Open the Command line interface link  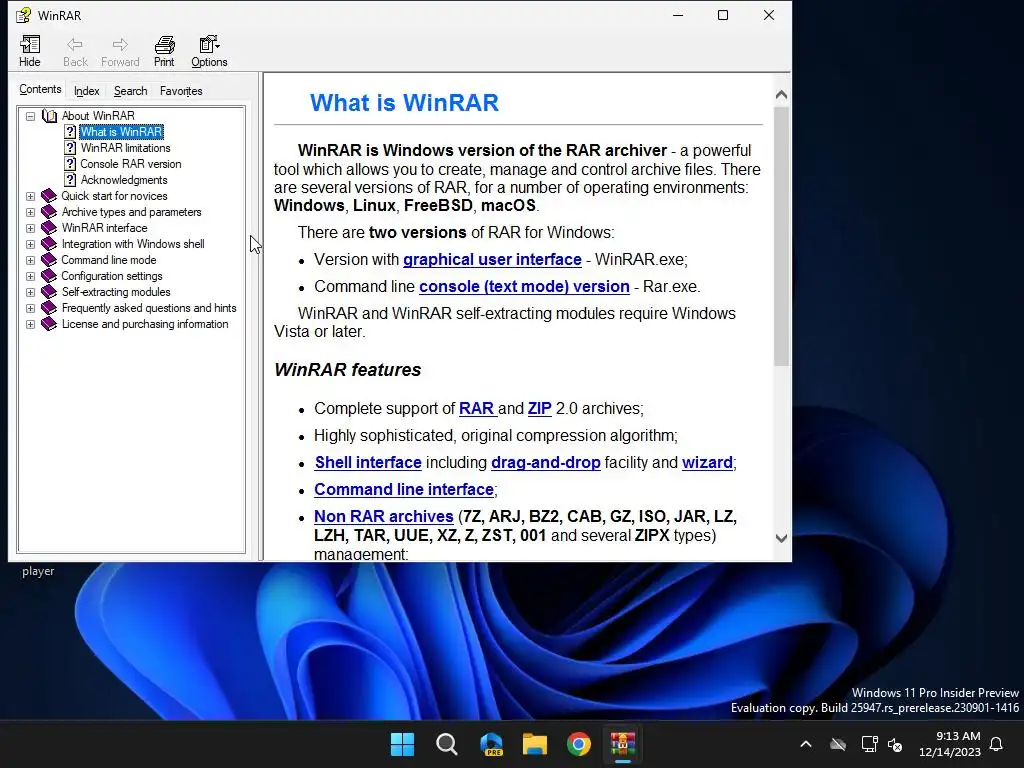[404, 490]
